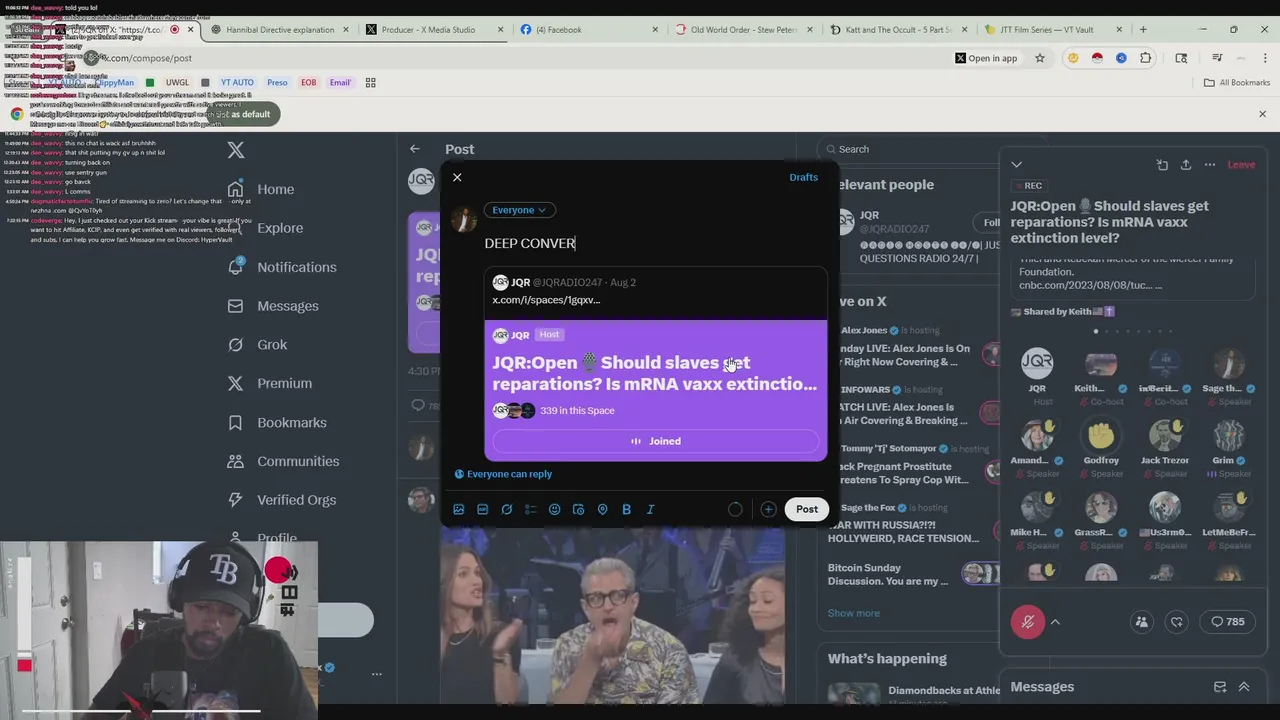Click the Joined button on Space card

[x=656, y=441]
